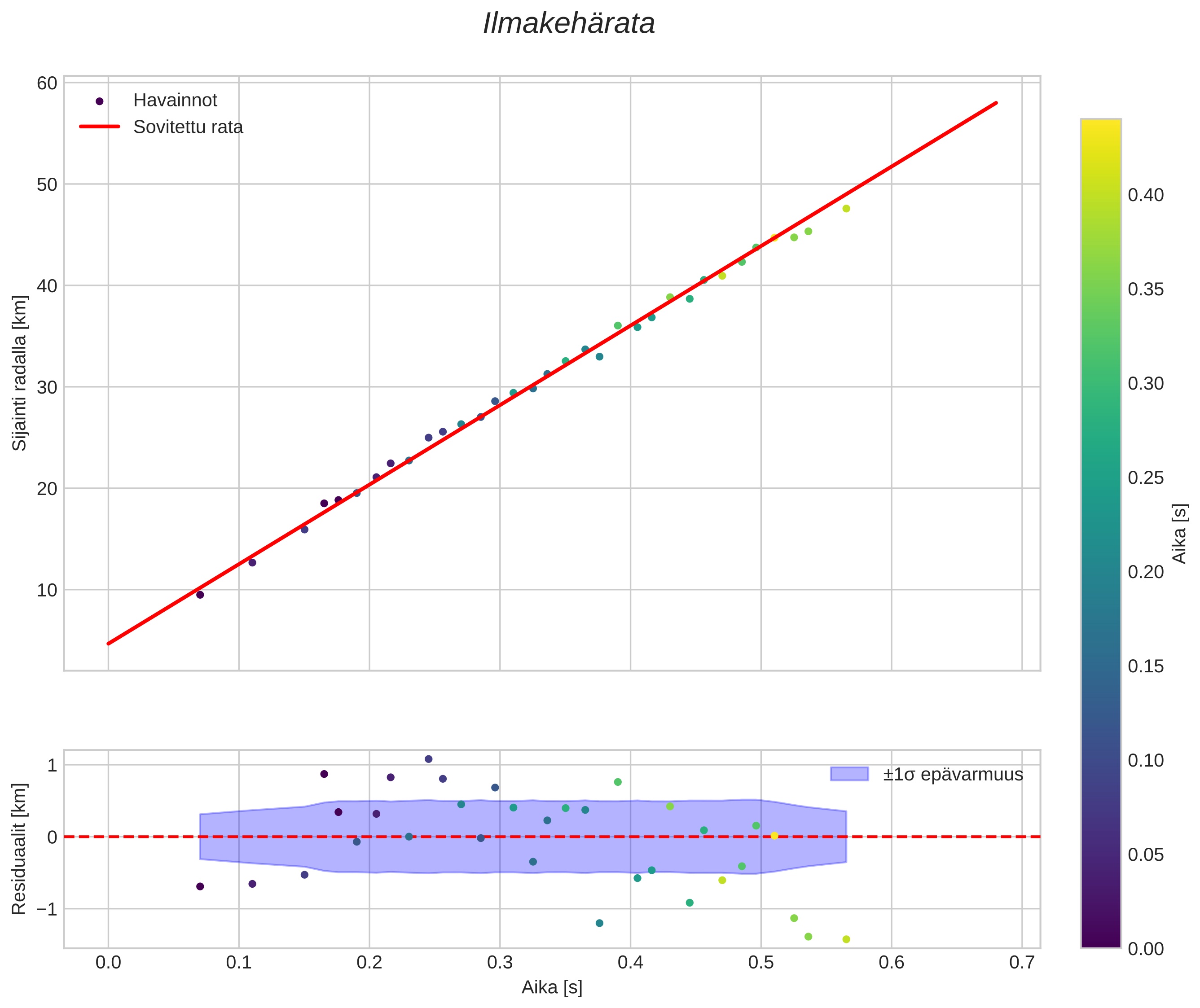This screenshot has width=1200, height=1008.
Task: Click the lowest dark purple point in the upper plot
Action: click(x=200, y=595)
